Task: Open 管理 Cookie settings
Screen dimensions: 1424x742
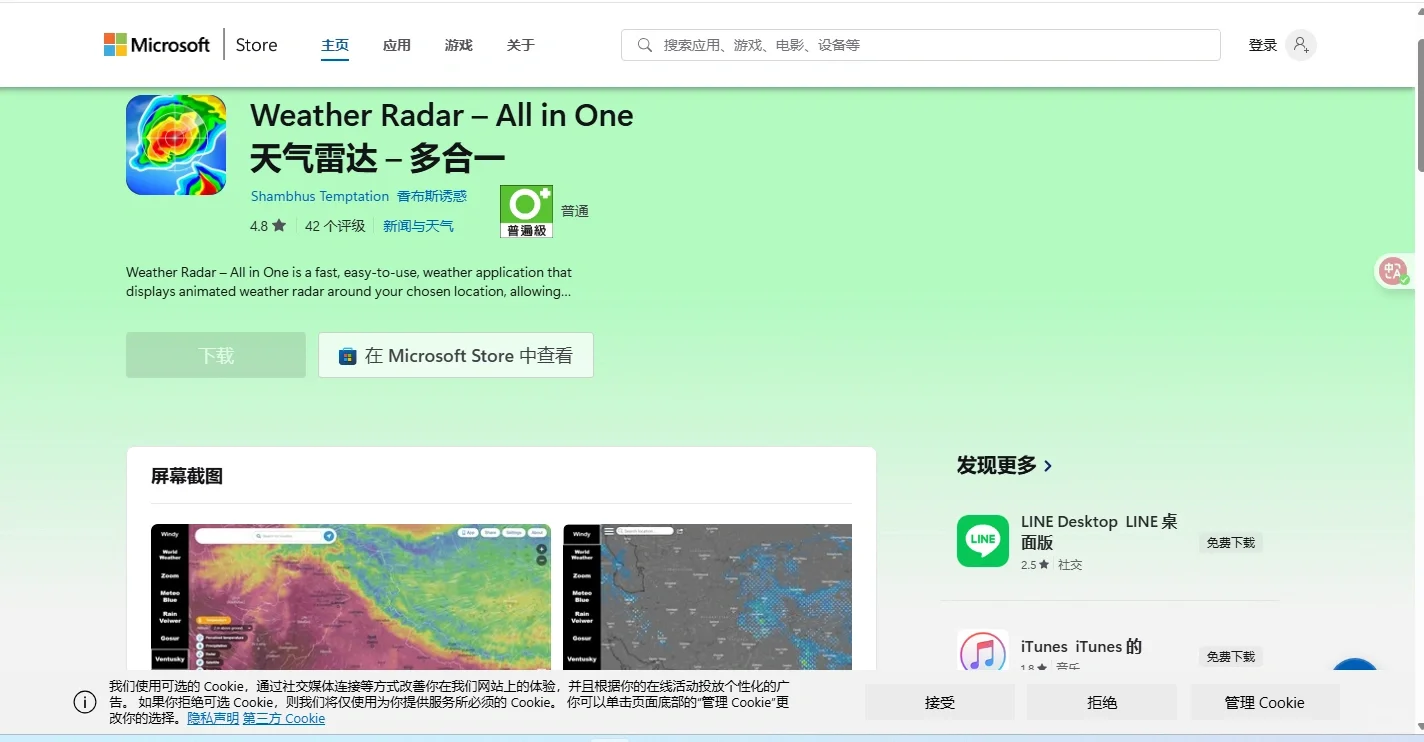Action: 1264,701
